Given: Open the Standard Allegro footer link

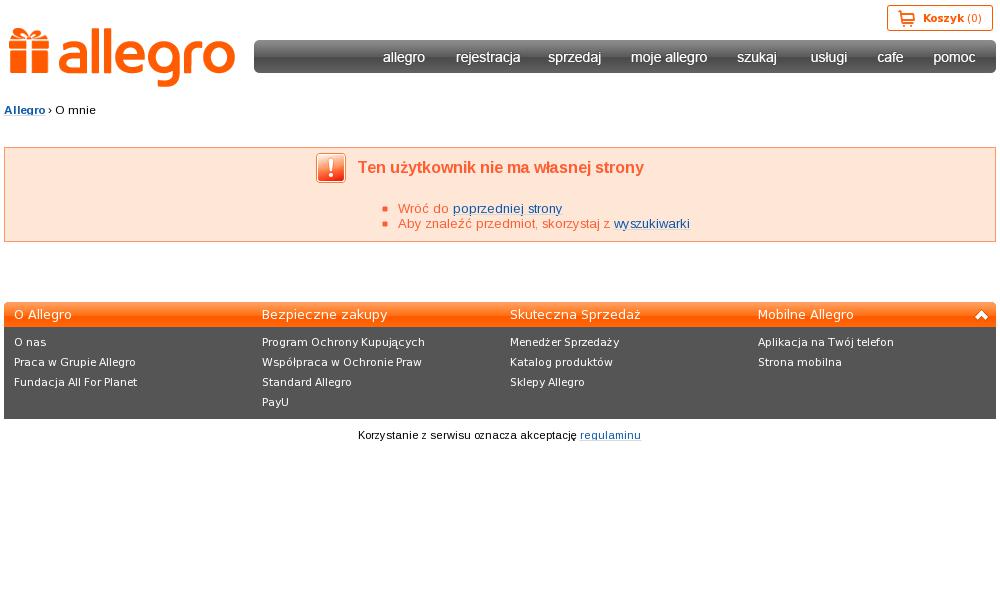Looking at the screenshot, I should click(307, 383).
